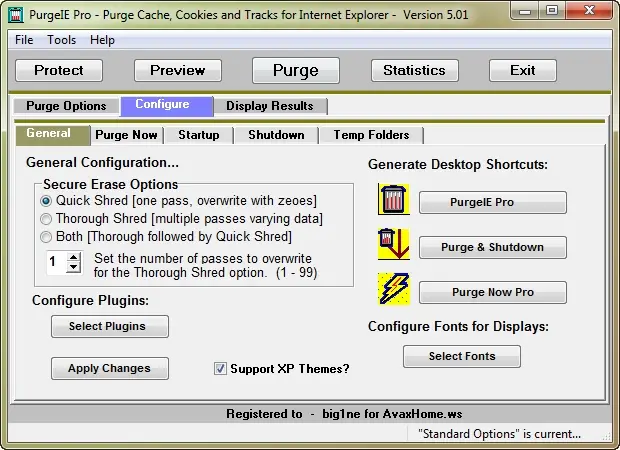Click the Exit button
The width and height of the screenshot is (620, 450).
(x=523, y=70)
